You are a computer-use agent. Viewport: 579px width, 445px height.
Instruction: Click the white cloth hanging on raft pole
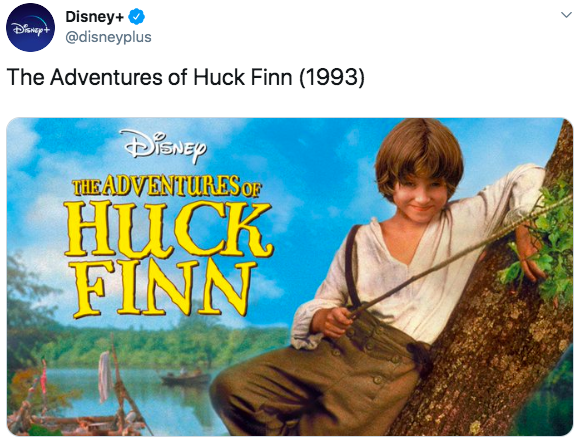tap(105, 376)
